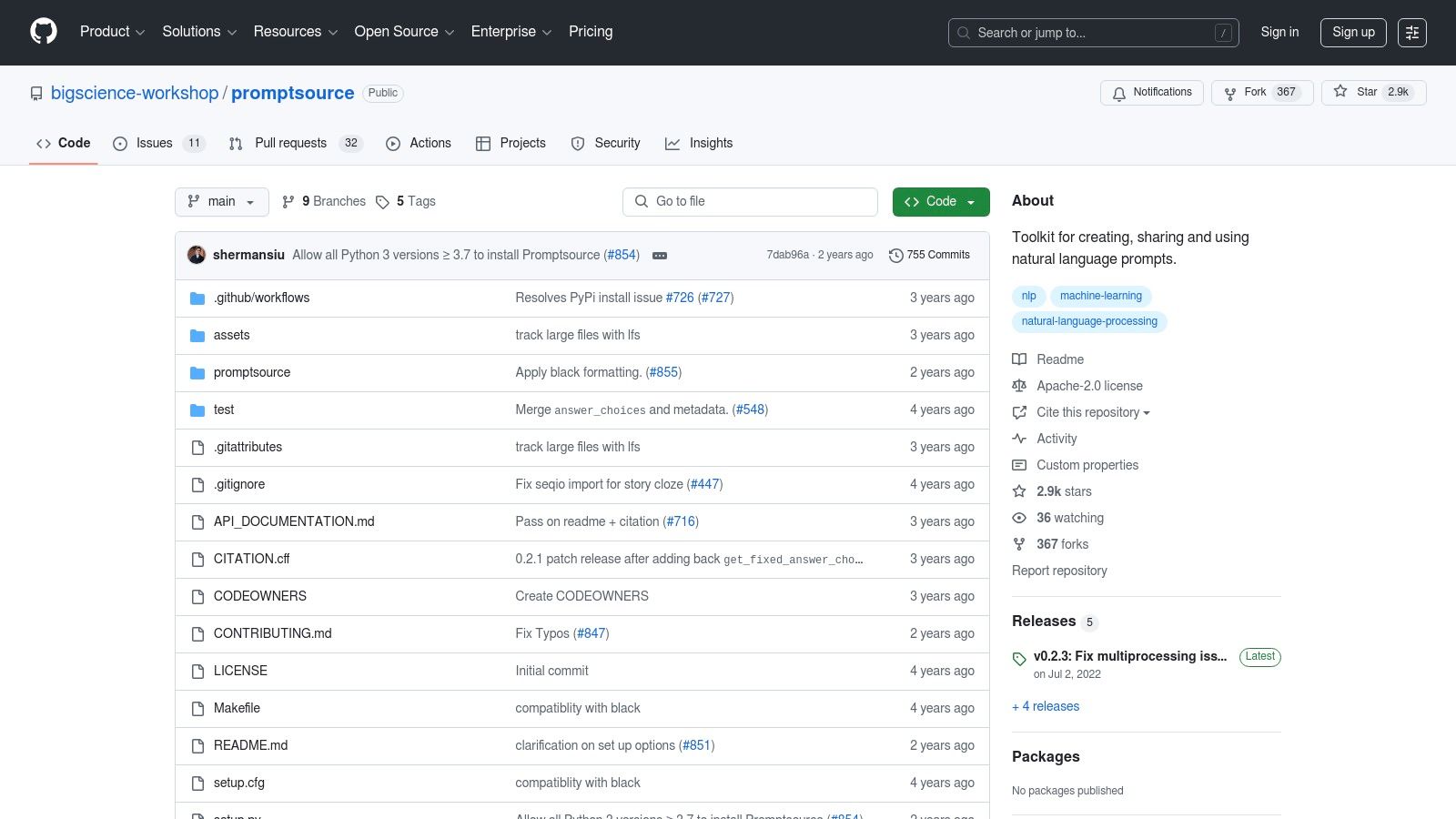
Task: Expand Cite this repository menu
Action: tap(1092, 412)
